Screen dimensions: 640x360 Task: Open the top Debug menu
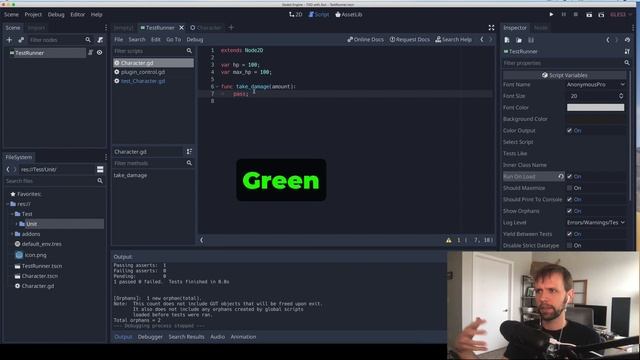pyautogui.click(x=56, y=14)
